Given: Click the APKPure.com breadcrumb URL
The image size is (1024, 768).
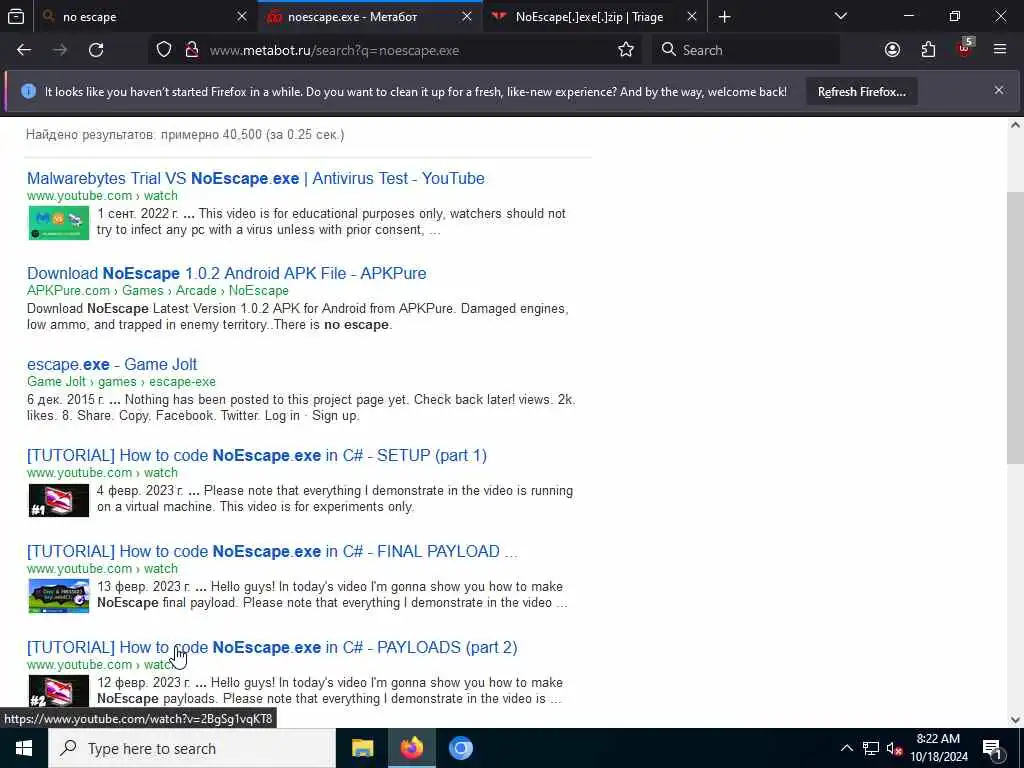Looking at the screenshot, I should pos(157,291).
